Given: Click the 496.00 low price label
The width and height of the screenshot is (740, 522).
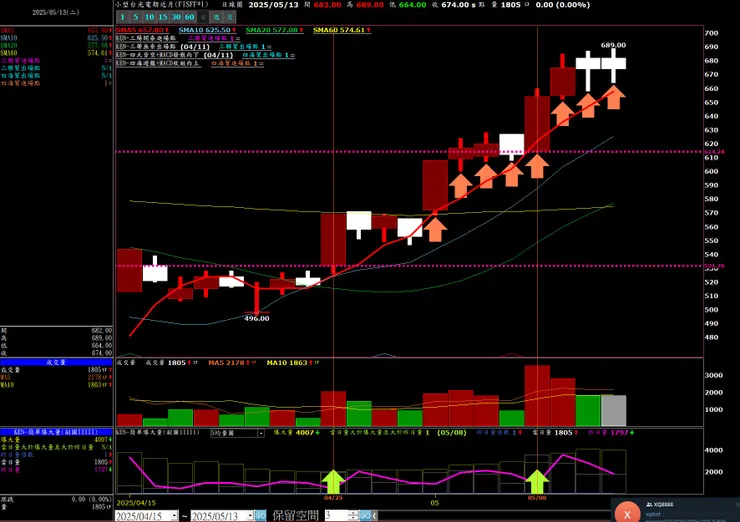Looking at the screenshot, I should (x=257, y=319).
